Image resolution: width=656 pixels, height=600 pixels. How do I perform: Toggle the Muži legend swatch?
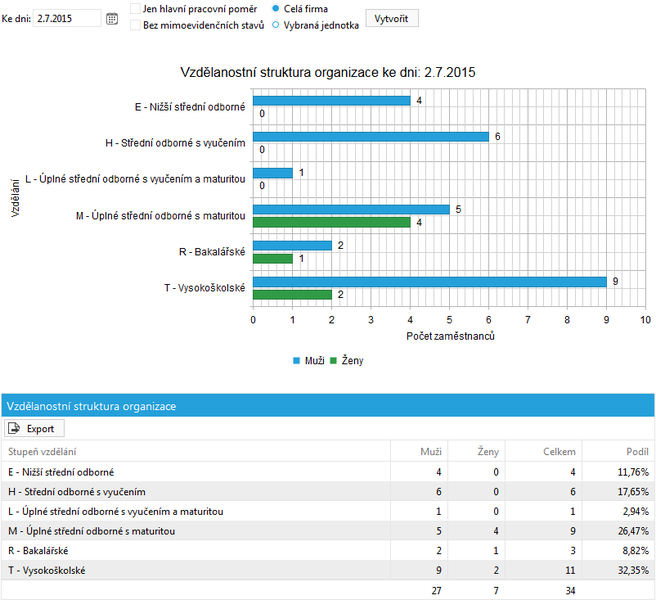pyautogui.click(x=297, y=361)
